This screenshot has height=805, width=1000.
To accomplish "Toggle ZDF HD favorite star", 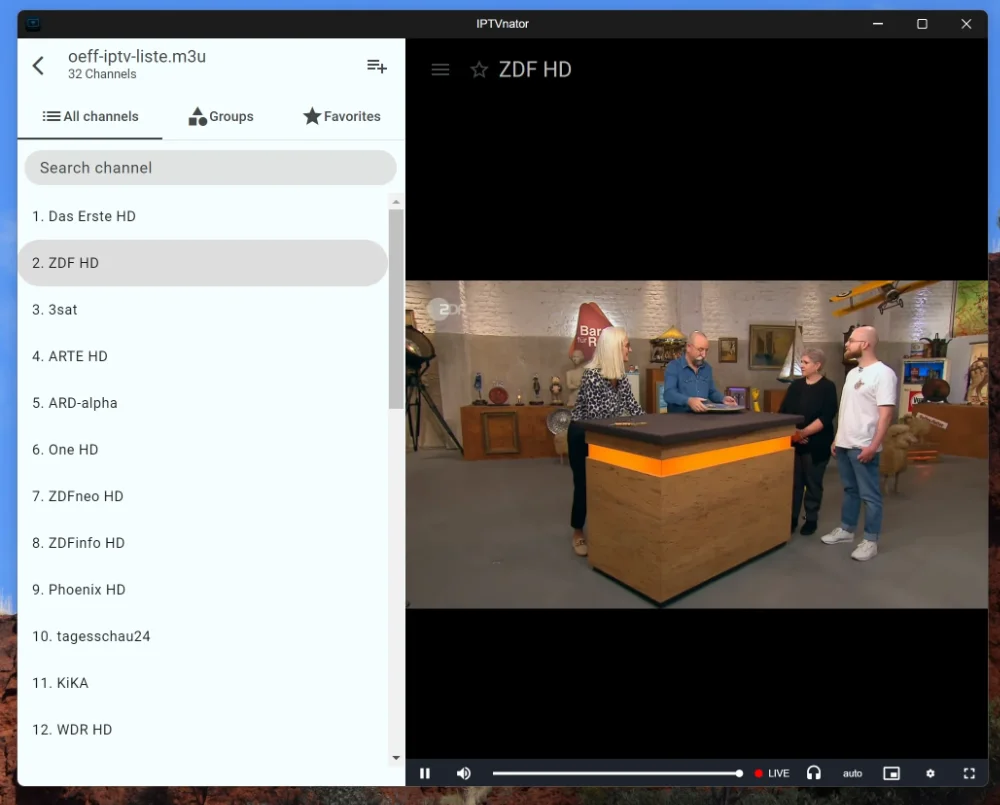I will point(480,70).
